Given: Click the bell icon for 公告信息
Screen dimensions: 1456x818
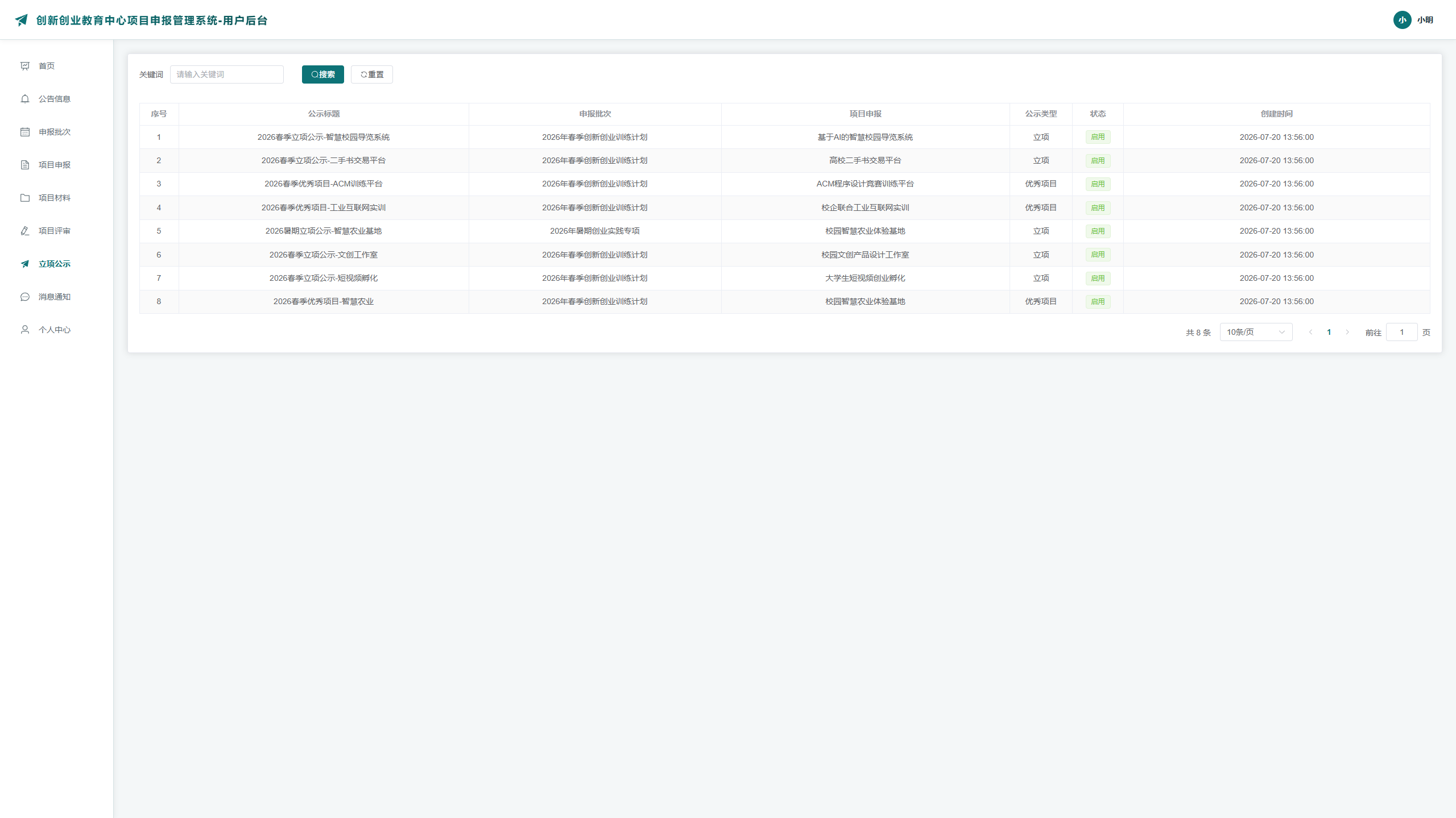Looking at the screenshot, I should point(25,99).
